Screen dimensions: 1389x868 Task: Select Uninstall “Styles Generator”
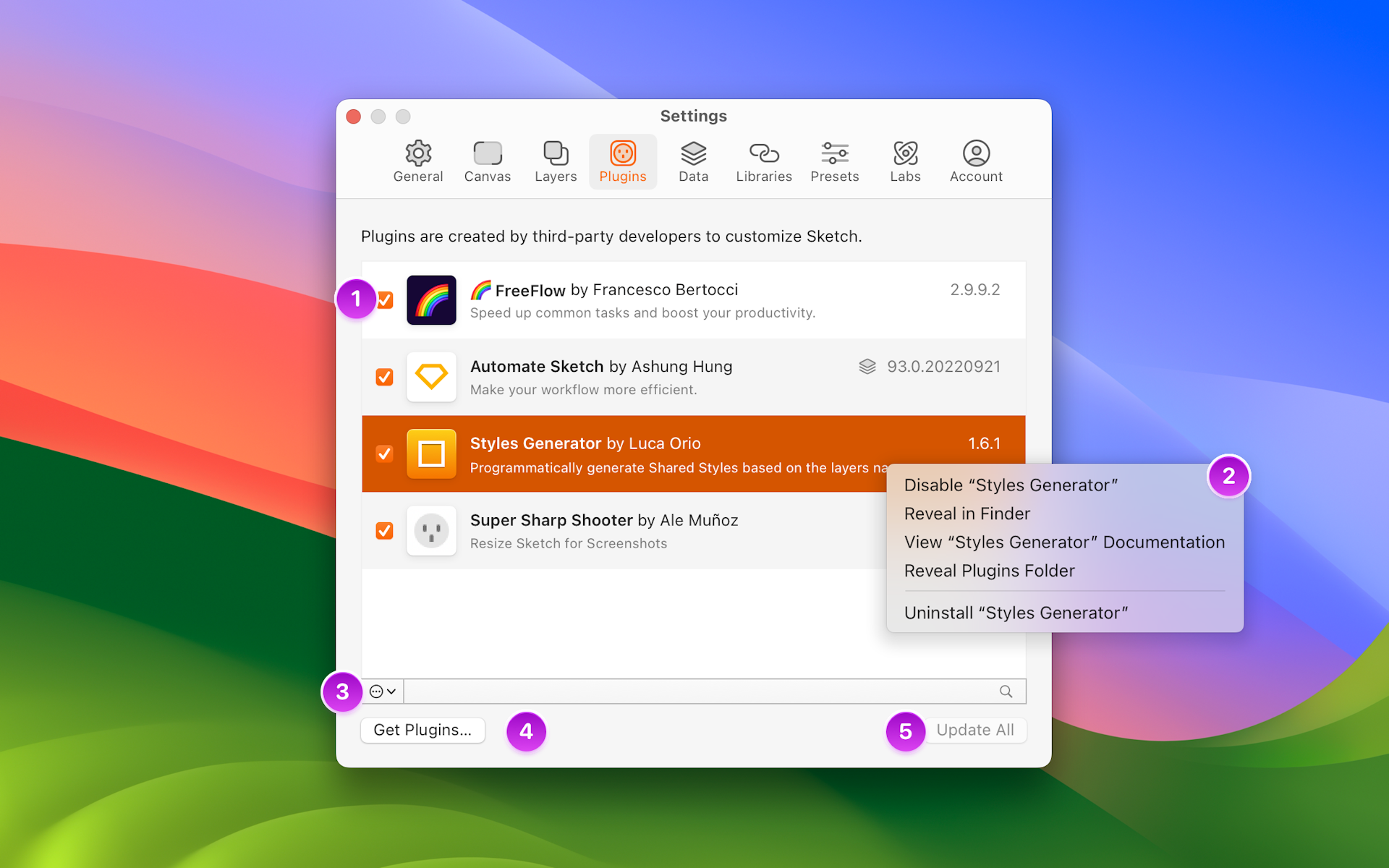pyautogui.click(x=1065, y=613)
